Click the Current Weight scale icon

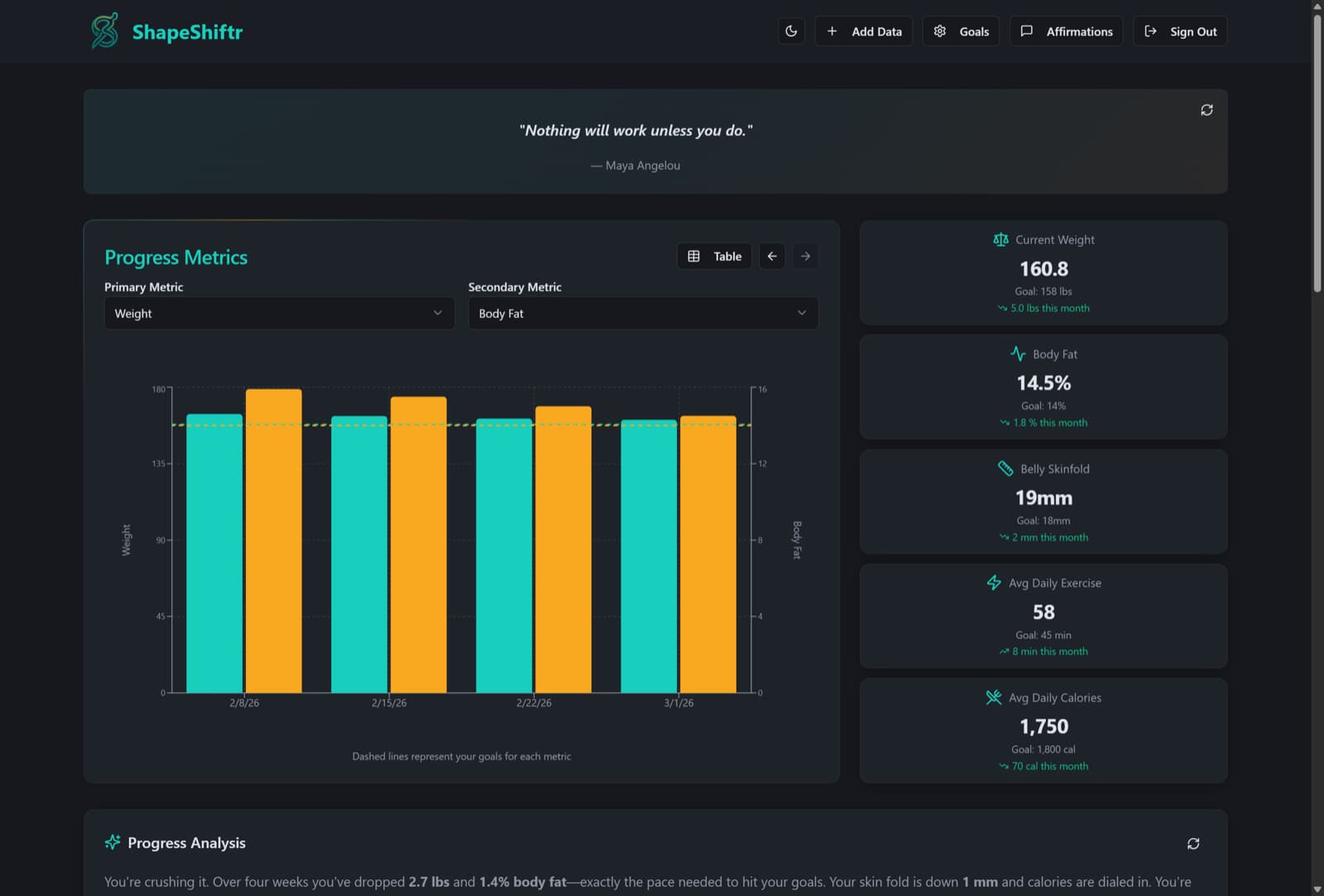pyautogui.click(x=1000, y=239)
